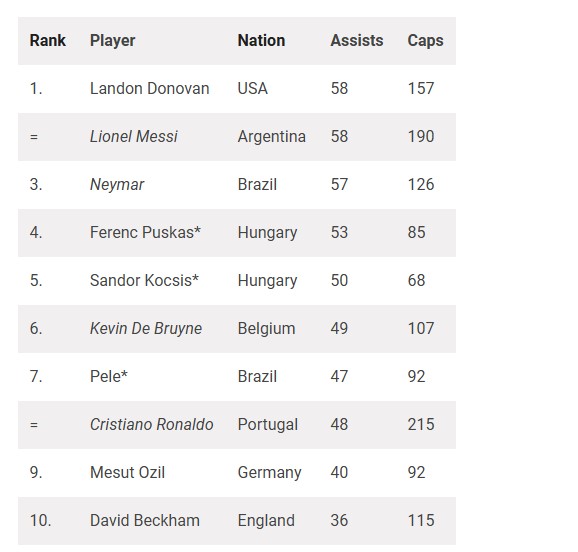Click the Nation column header
Image resolution: width=578 pixels, height=552 pixels.
point(261,41)
